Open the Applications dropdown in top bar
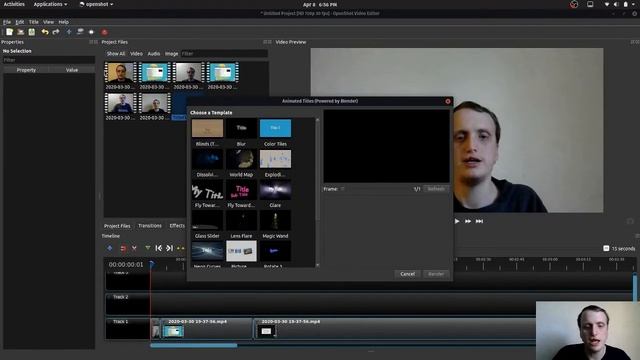 (x=50, y=4)
